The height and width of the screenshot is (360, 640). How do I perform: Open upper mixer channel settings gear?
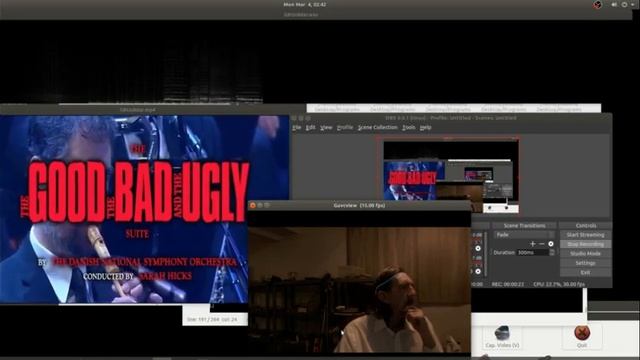tap(478, 248)
